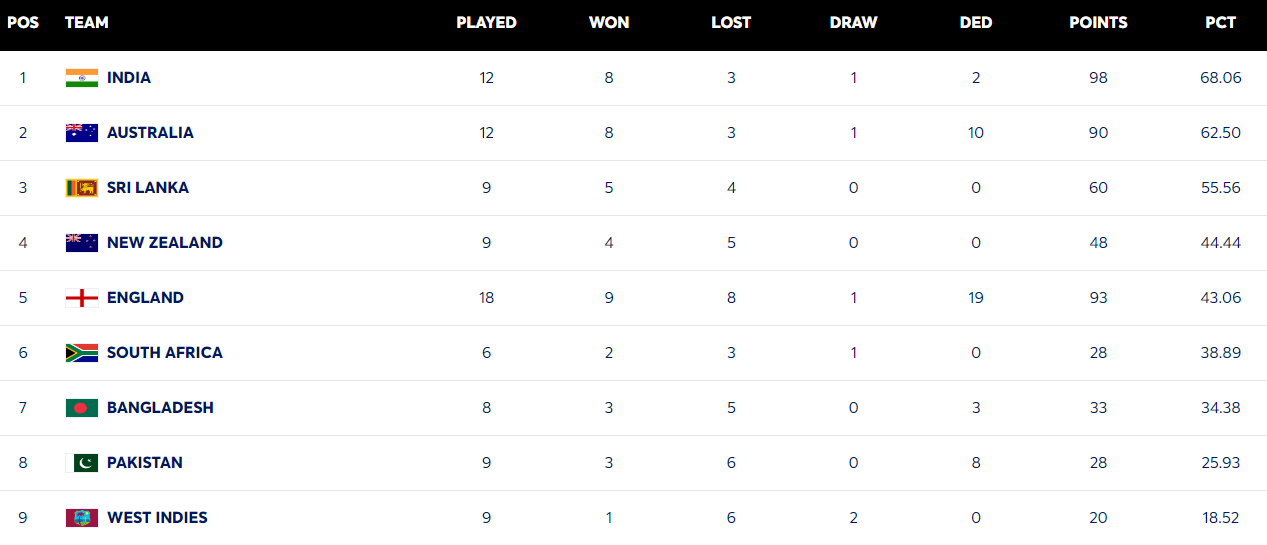Click the Pakistan flag icon
The height and width of the screenshot is (545, 1267).
(x=82, y=463)
